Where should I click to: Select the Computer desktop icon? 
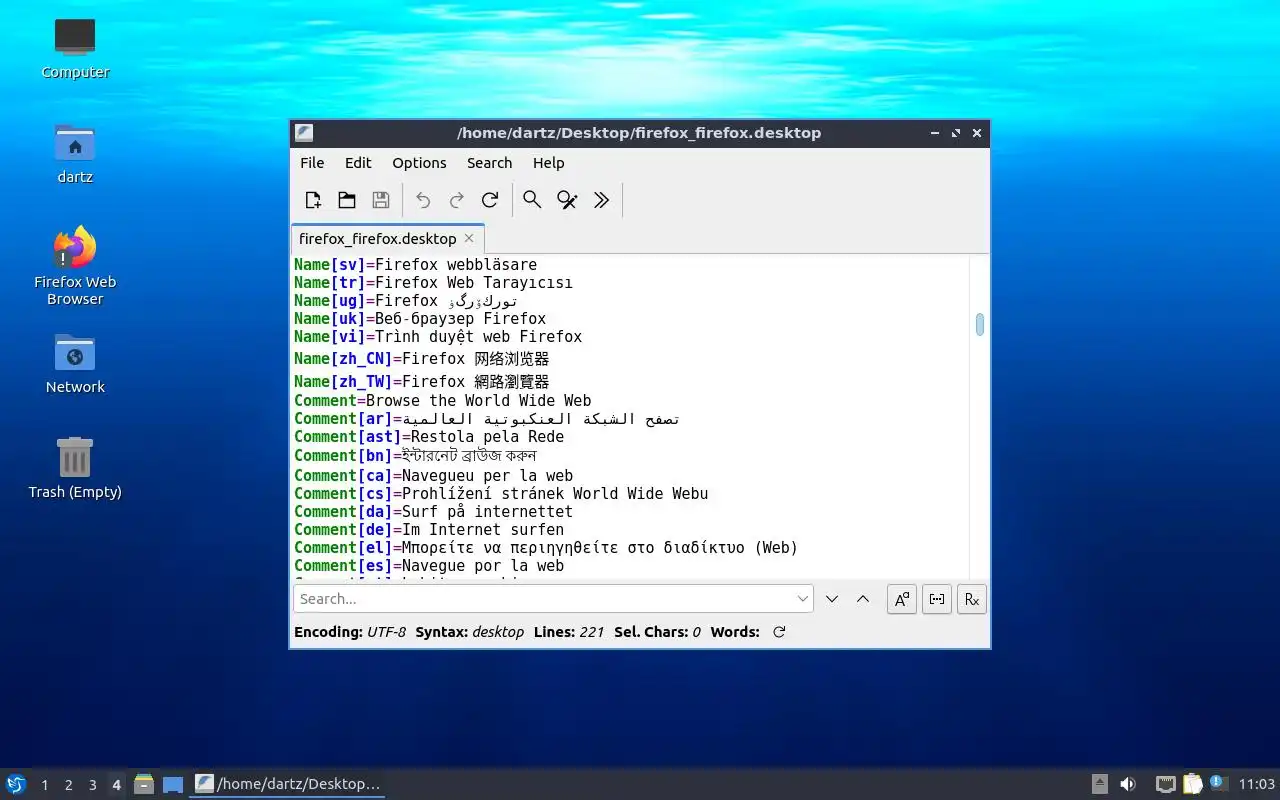[75, 48]
